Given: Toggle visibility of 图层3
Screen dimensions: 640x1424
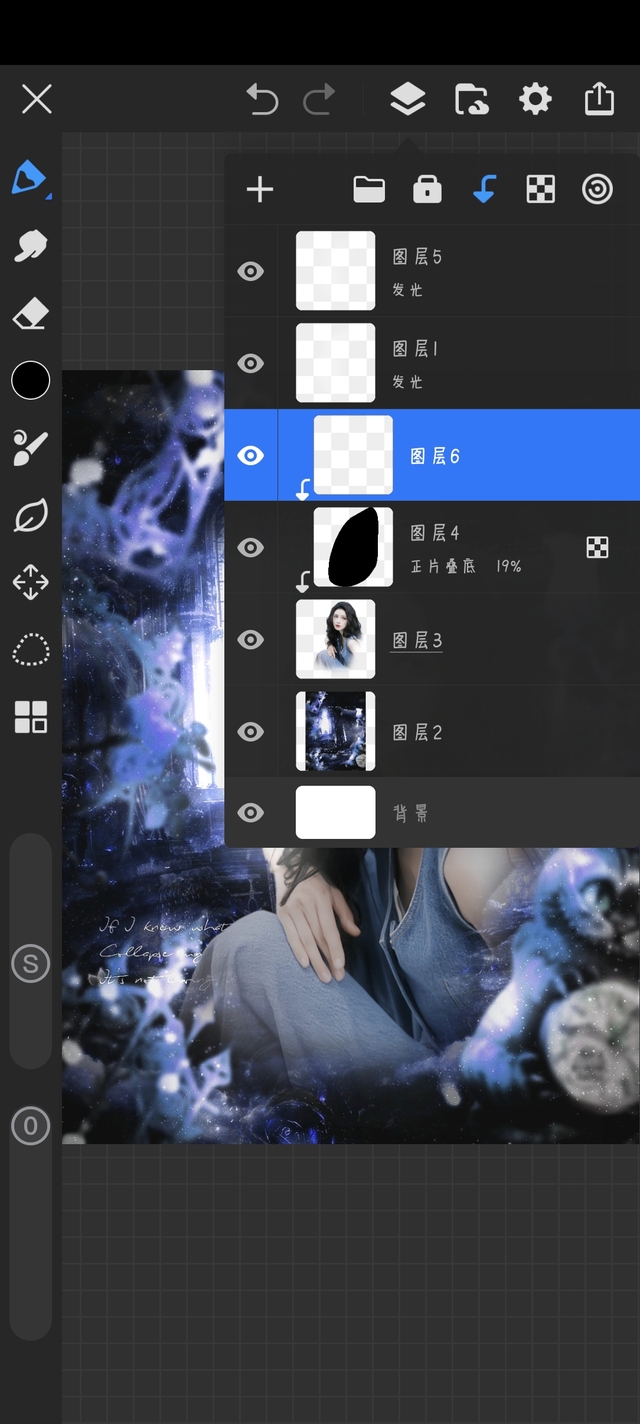Looking at the screenshot, I should pos(250,639).
